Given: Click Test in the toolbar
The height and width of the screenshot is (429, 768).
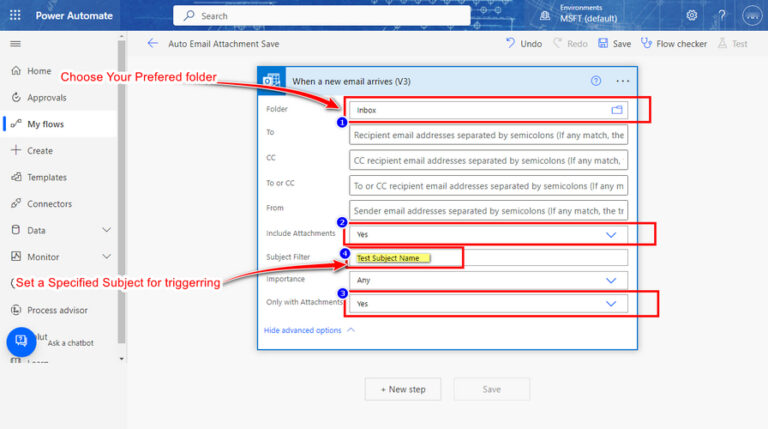Looking at the screenshot, I should tap(733, 44).
